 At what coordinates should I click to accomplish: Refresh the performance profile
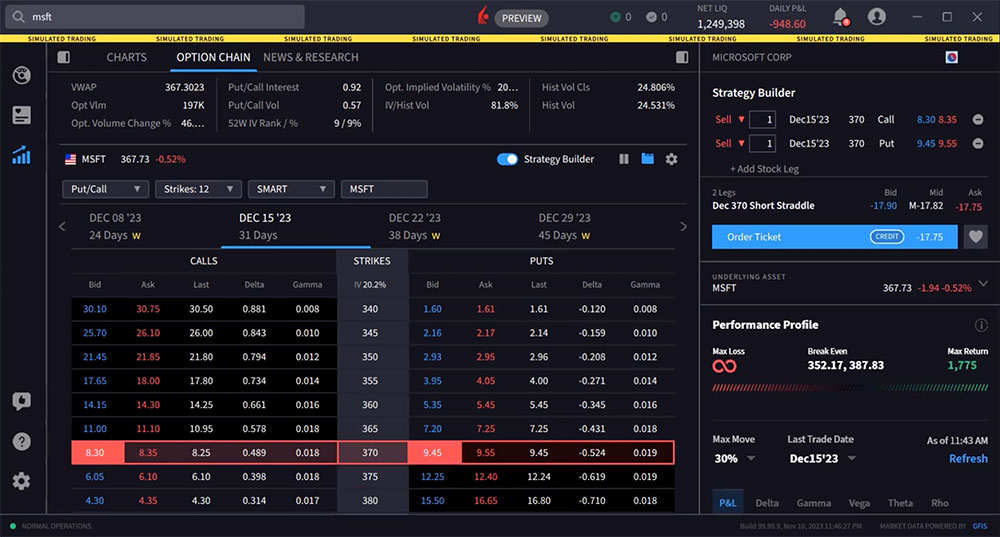pyautogui.click(x=968, y=459)
